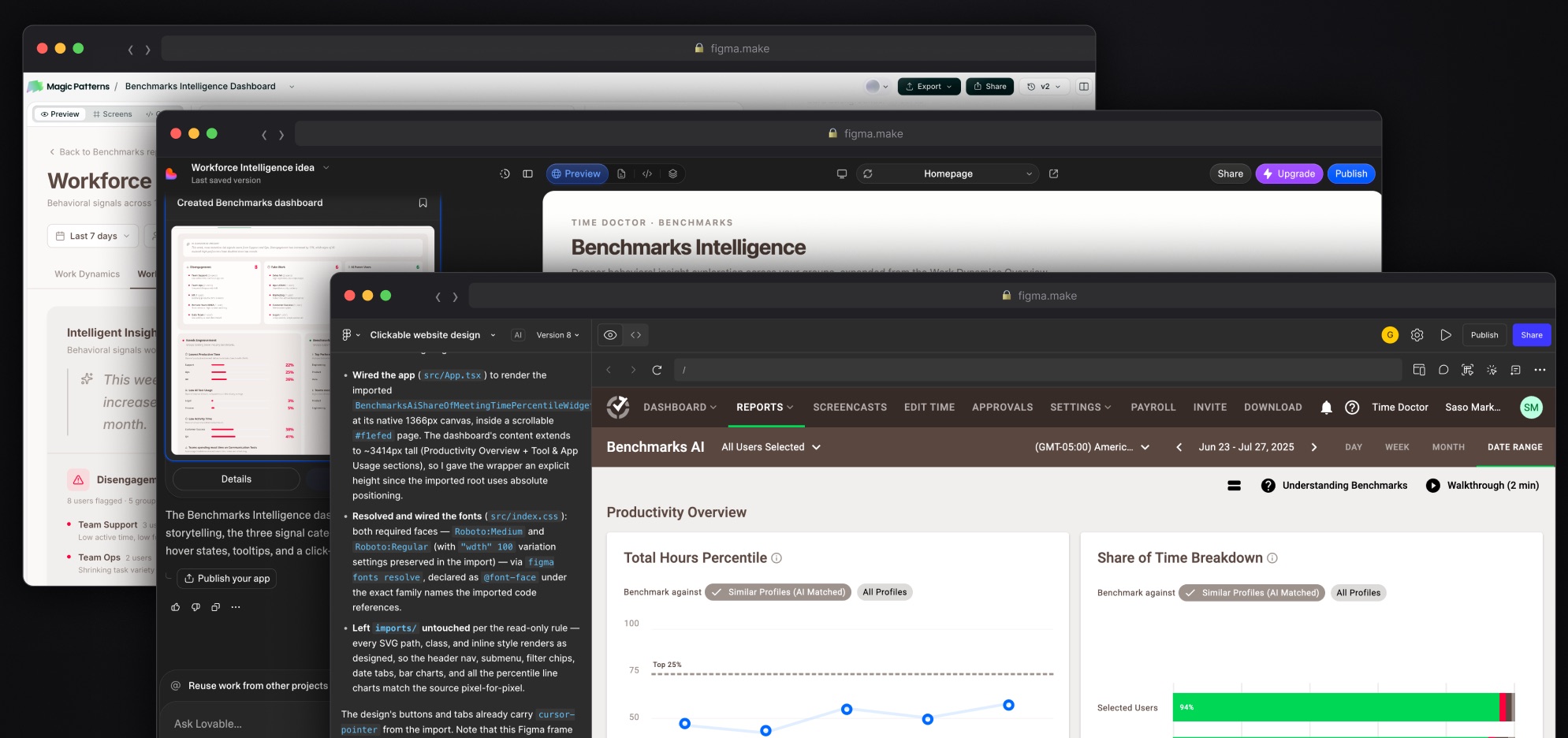Open the Walkthrough (2 min) video link
This screenshot has width=1568, height=738.
pyautogui.click(x=1482, y=486)
